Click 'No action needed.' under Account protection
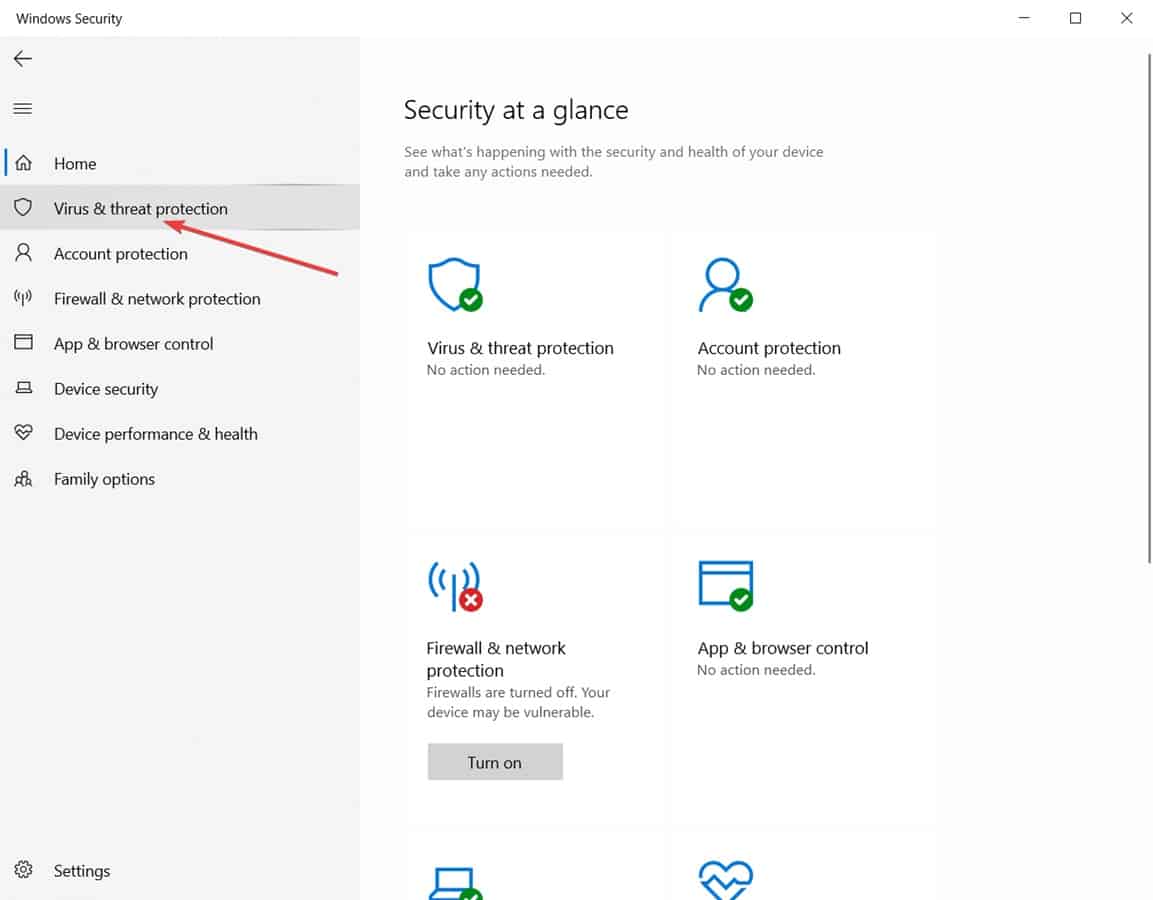The width and height of the screenshot is (1153, 900). (x=756, y=370)
